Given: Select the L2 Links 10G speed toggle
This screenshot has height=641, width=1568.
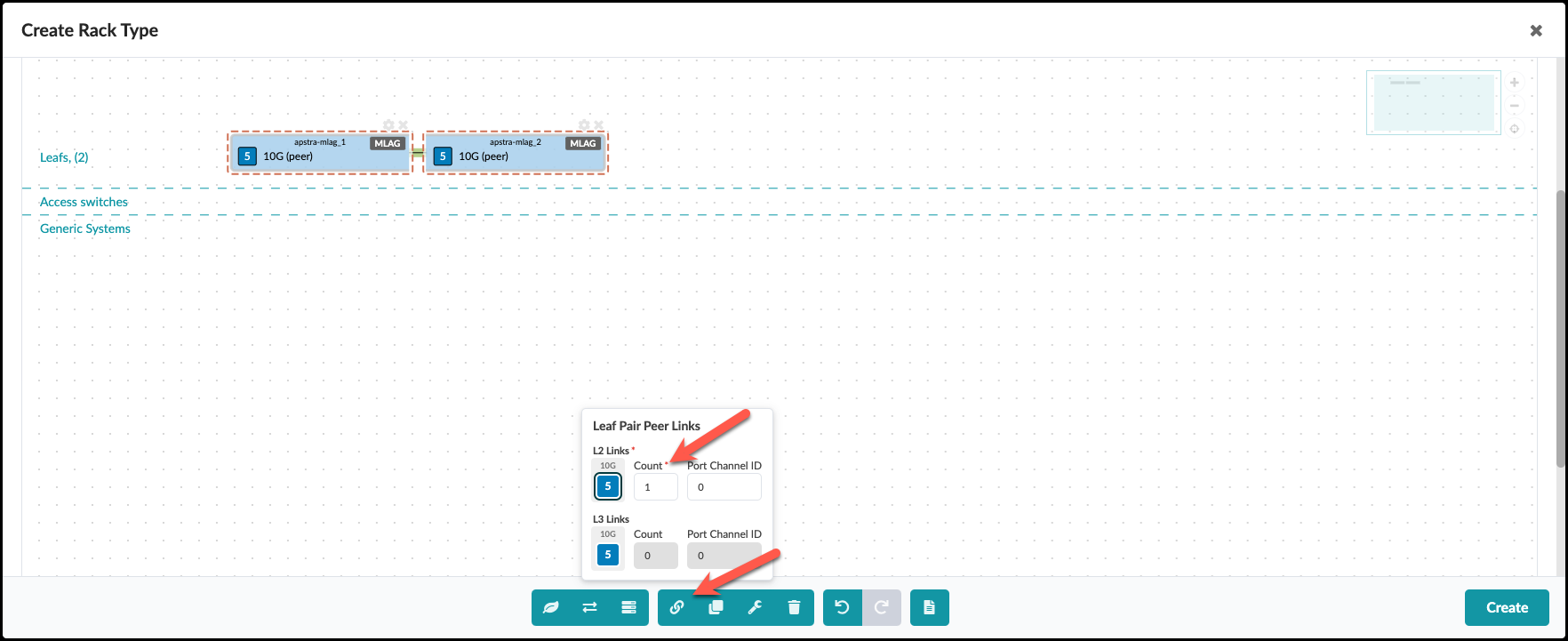Looking at the screenshot, I should point(608,486).
